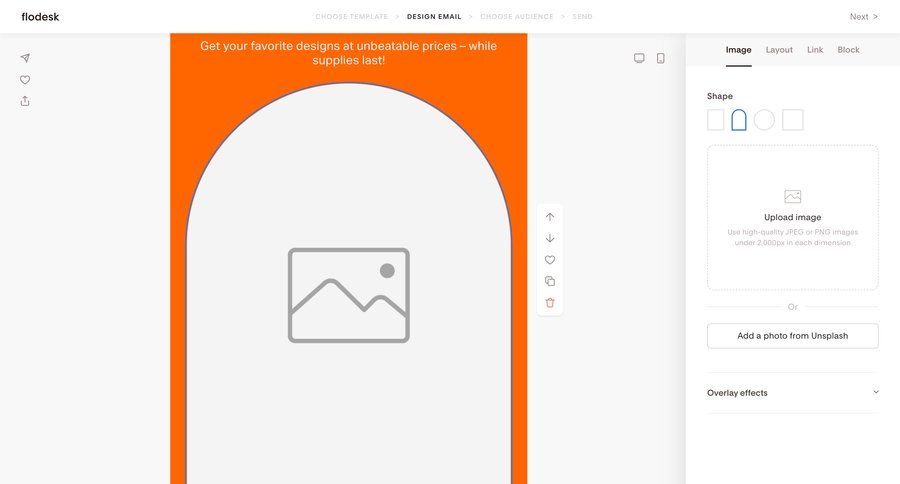
Task: Click the heart icon in left sidebar
Action: pos(25,80)
